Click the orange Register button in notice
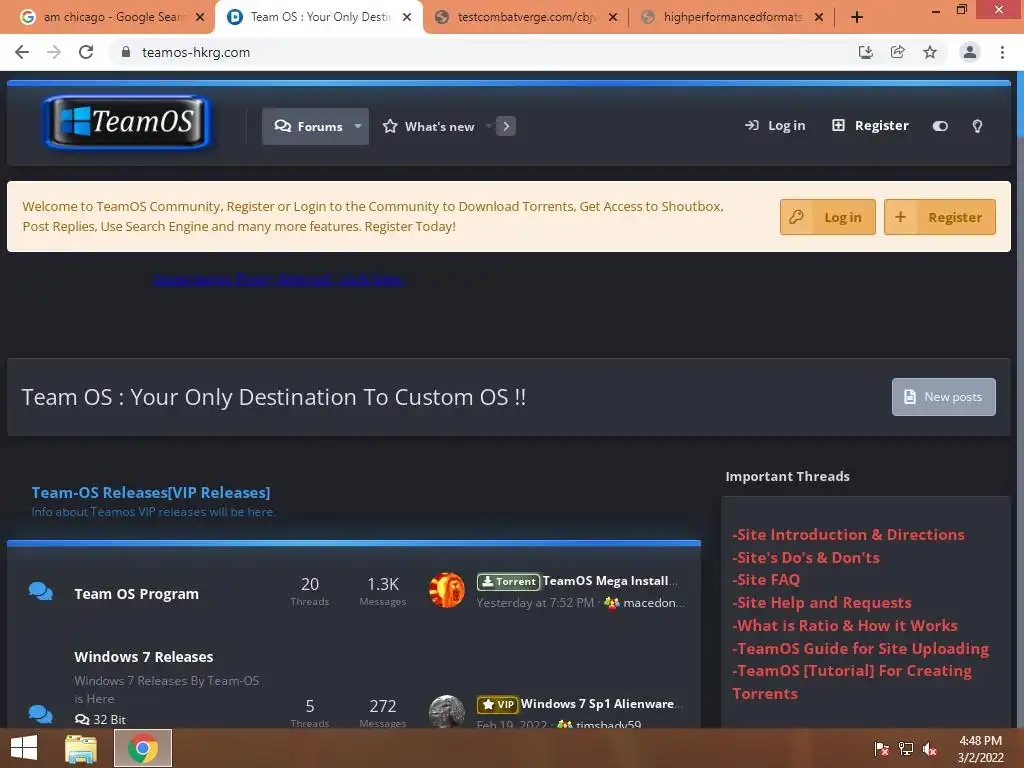The image size is (1024, 768). (940, 217)
